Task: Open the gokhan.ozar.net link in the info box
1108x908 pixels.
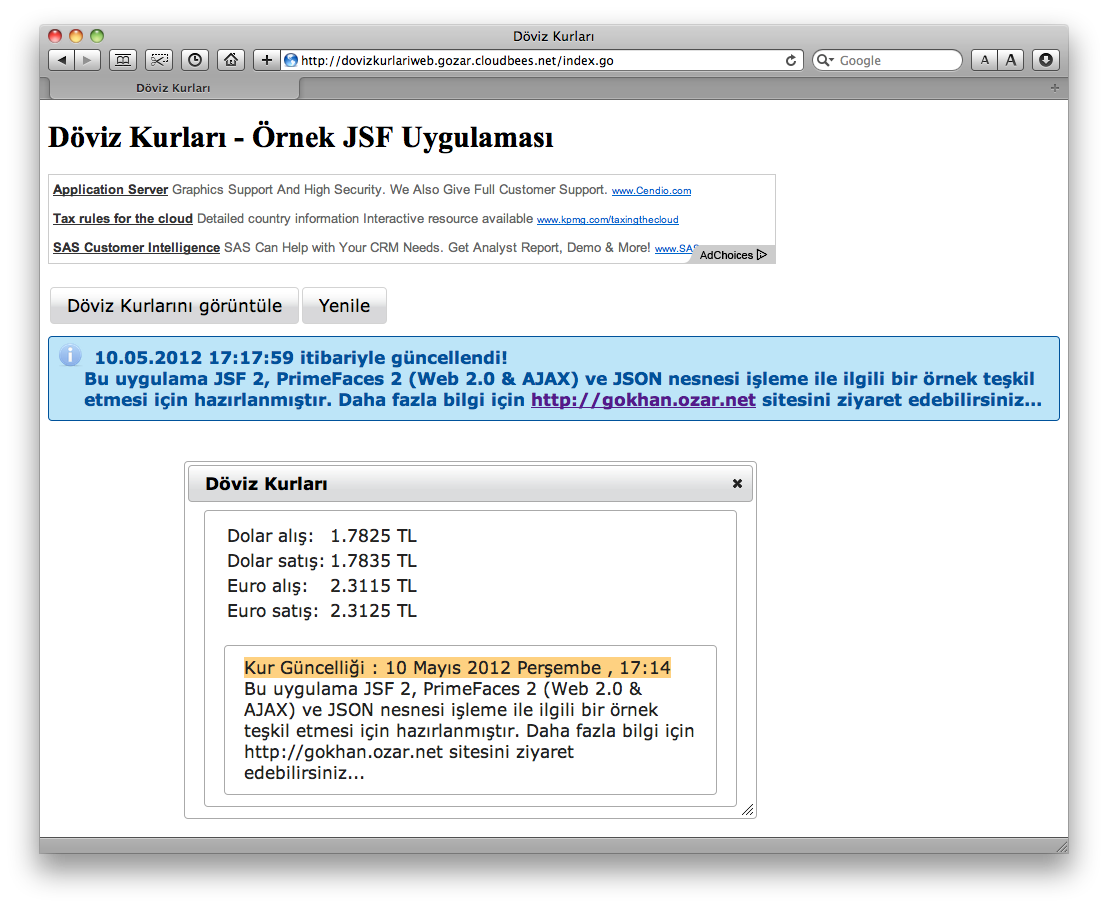Action: click(642, 400)
